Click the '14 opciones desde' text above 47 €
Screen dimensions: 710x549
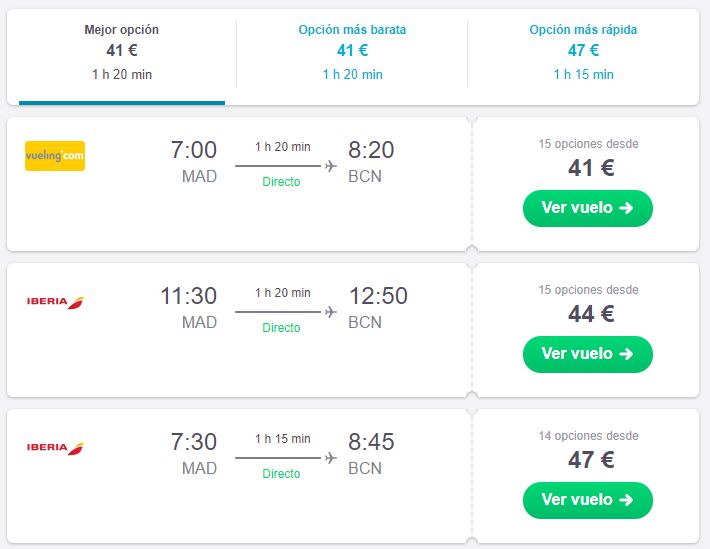coord(588,436)
